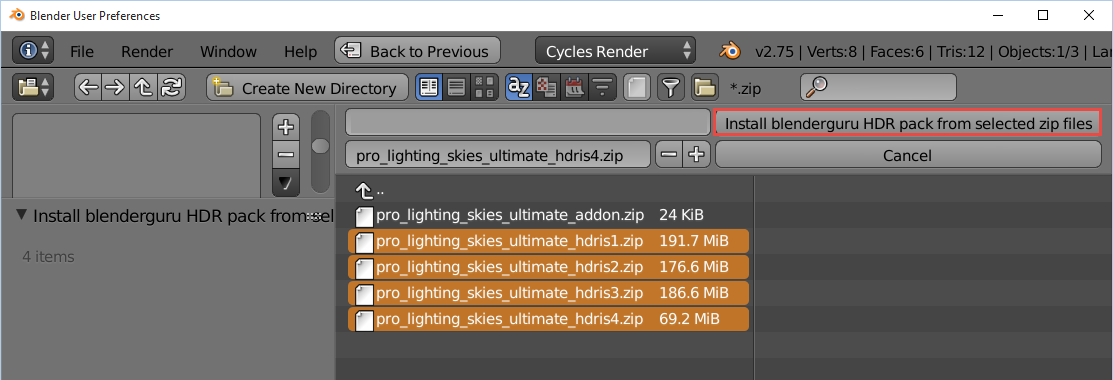The width and height of the screenshot is (1113, 380).
Task: Select pro_lighting_skies_ultimate_hdris2.zip
Action: [549, 267]
